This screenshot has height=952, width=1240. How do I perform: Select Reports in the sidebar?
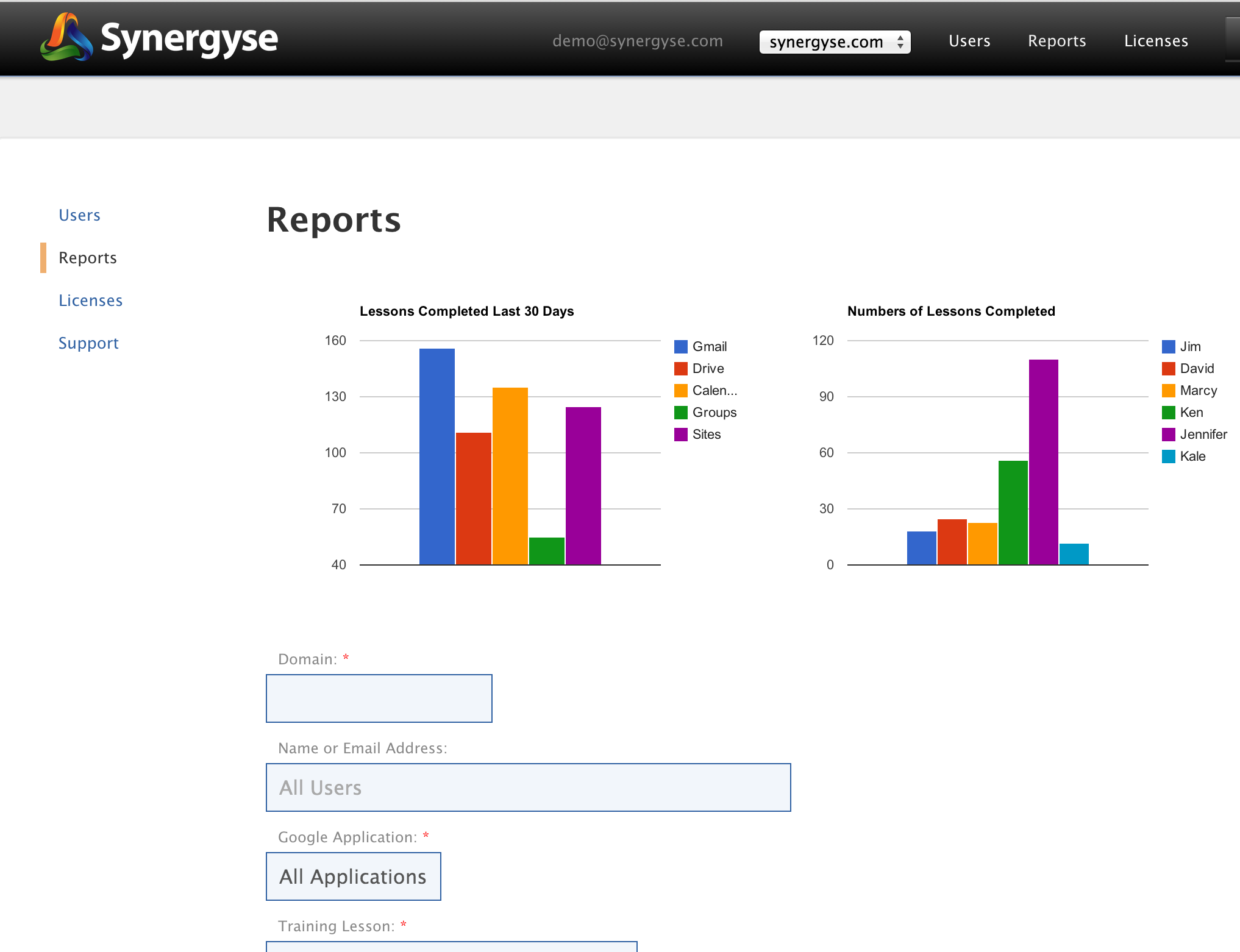tap(87, 258)
